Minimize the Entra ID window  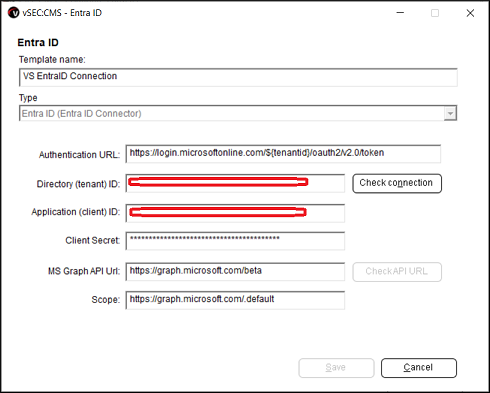(400, 13)
